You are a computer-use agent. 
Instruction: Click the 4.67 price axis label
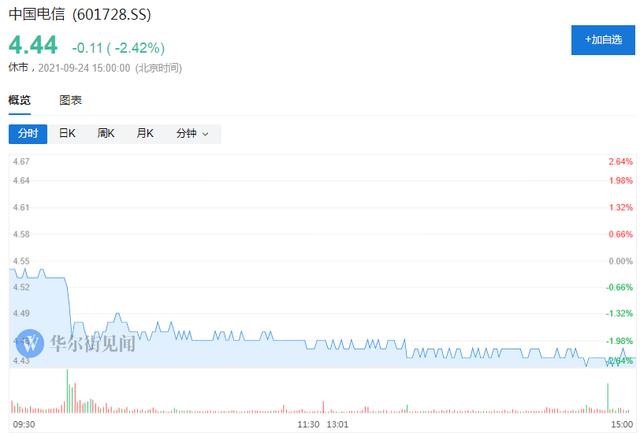point(21,162)
